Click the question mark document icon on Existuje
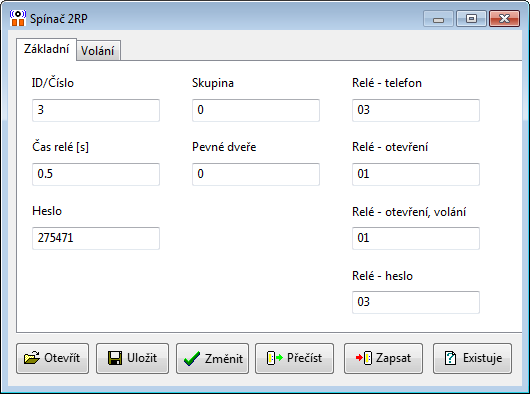 (451, 358)
